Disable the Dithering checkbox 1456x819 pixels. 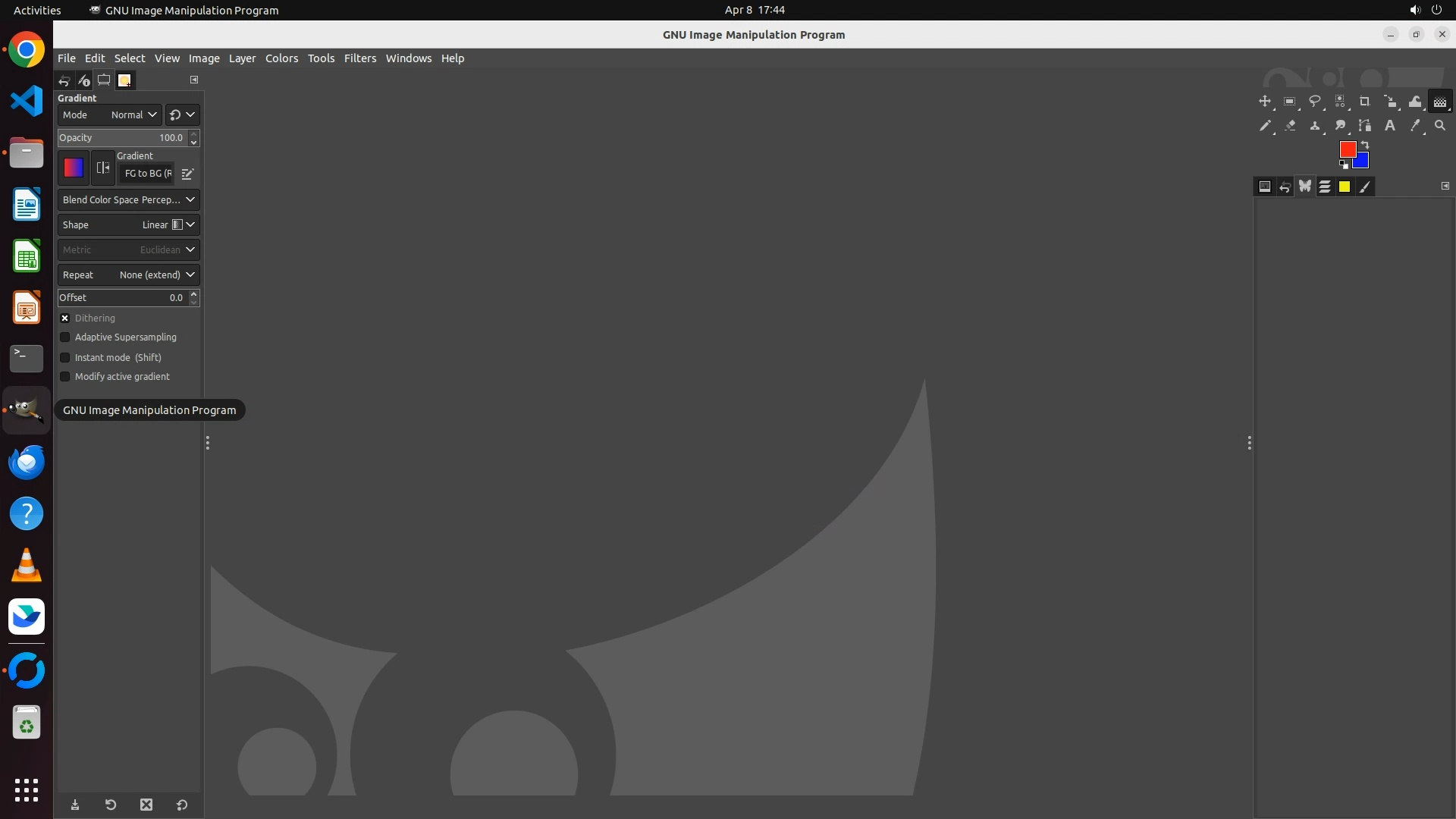[65, 318]
